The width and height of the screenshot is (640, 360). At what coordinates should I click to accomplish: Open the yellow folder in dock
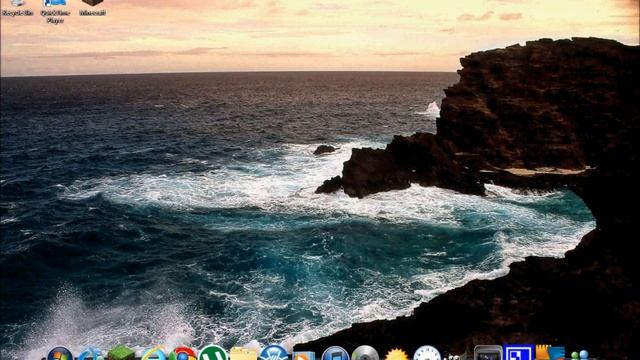click(x=243, y=353)
